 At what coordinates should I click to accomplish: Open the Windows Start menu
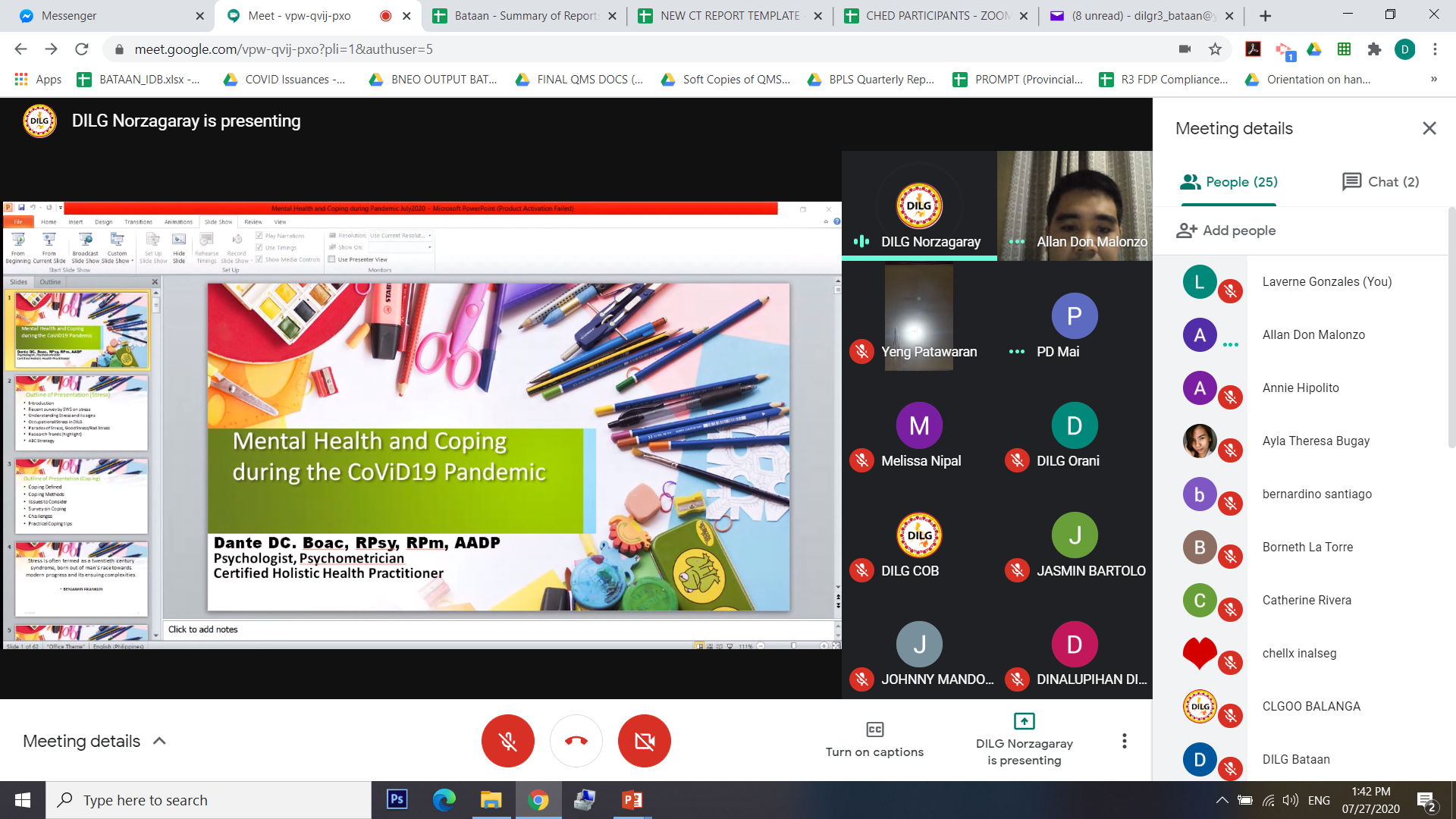(x=23, y=800)
